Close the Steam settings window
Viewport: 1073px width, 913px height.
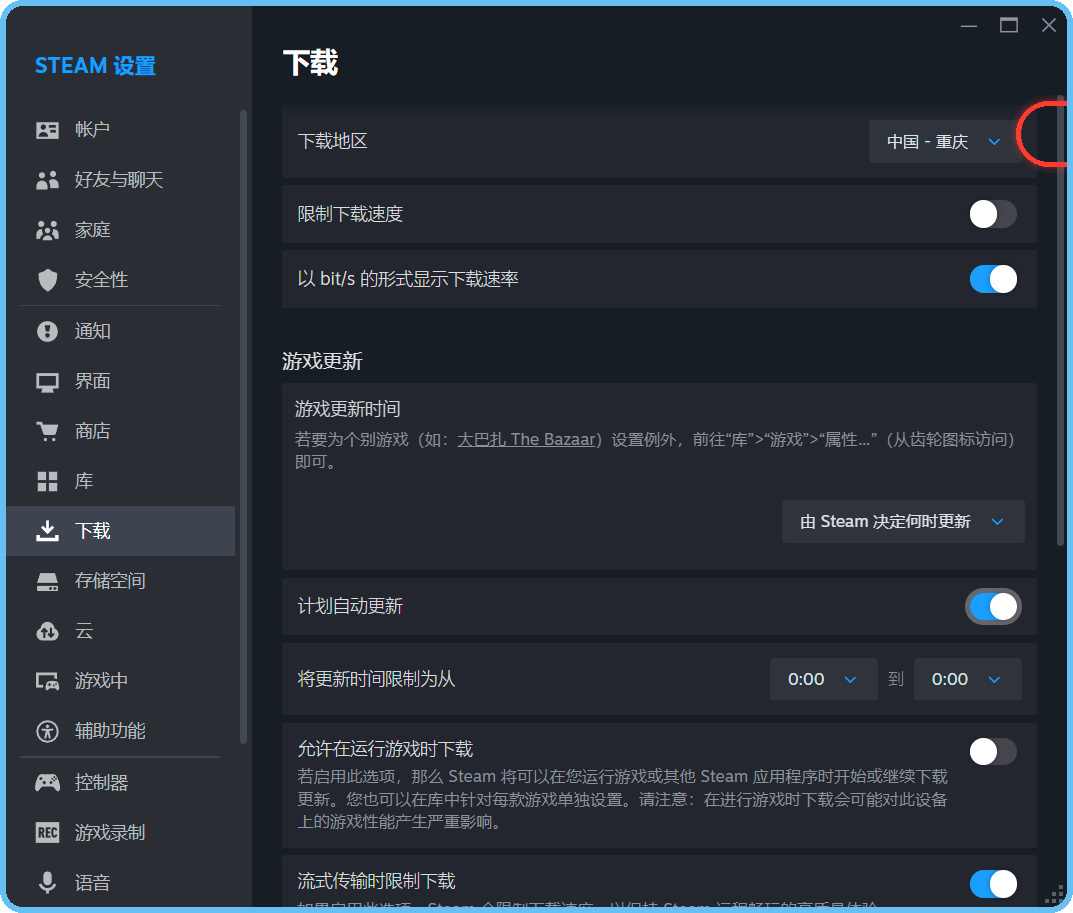coord(1048,26)
